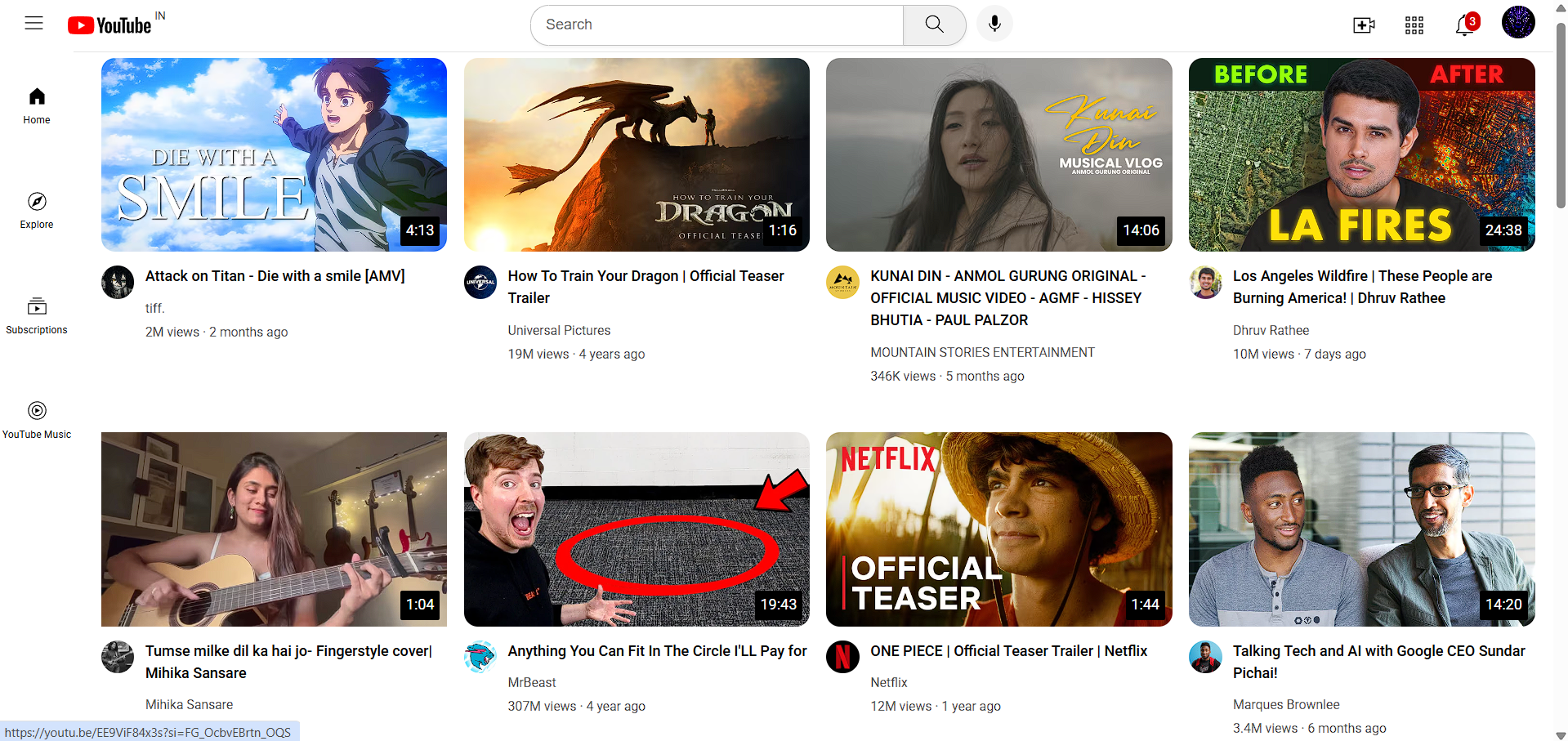Image resolution: width=1568 pixels, height=741 pixels.
Task: Go to Home in sidebar
Action: click(37, 106)
